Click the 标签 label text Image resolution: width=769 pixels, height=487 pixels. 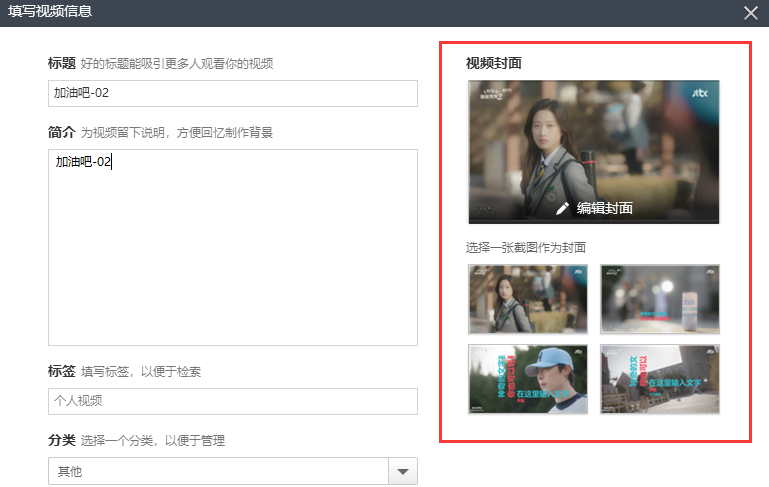(62, 371)
